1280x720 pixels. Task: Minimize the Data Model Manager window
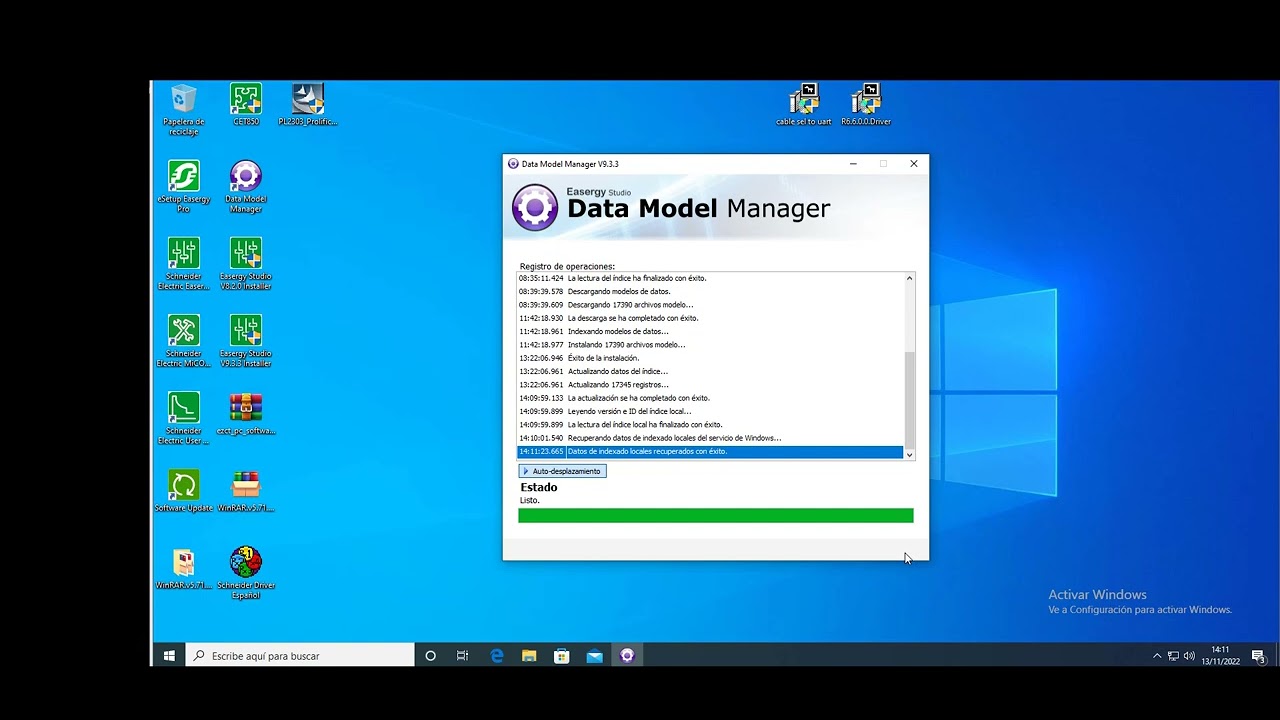853,164
